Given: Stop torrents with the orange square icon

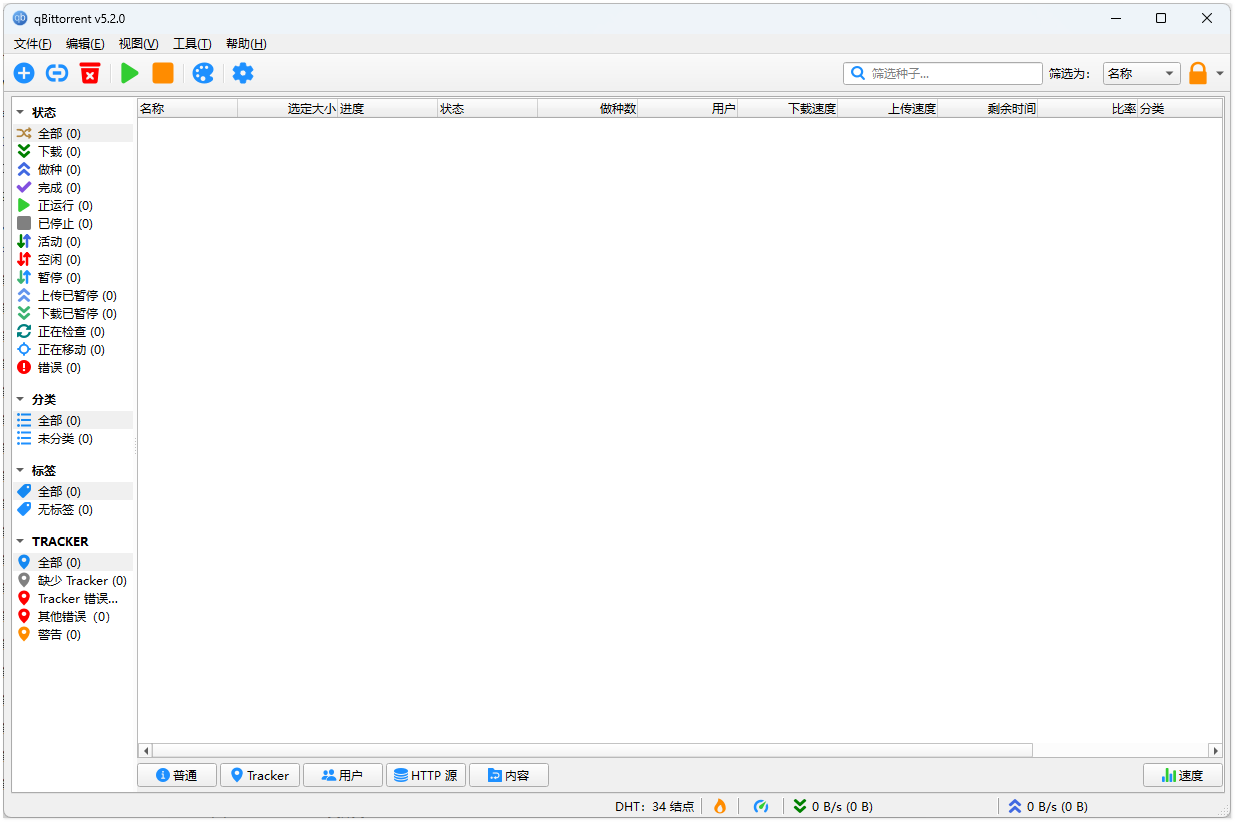Looking at the screenshot, I should (163, 73).
